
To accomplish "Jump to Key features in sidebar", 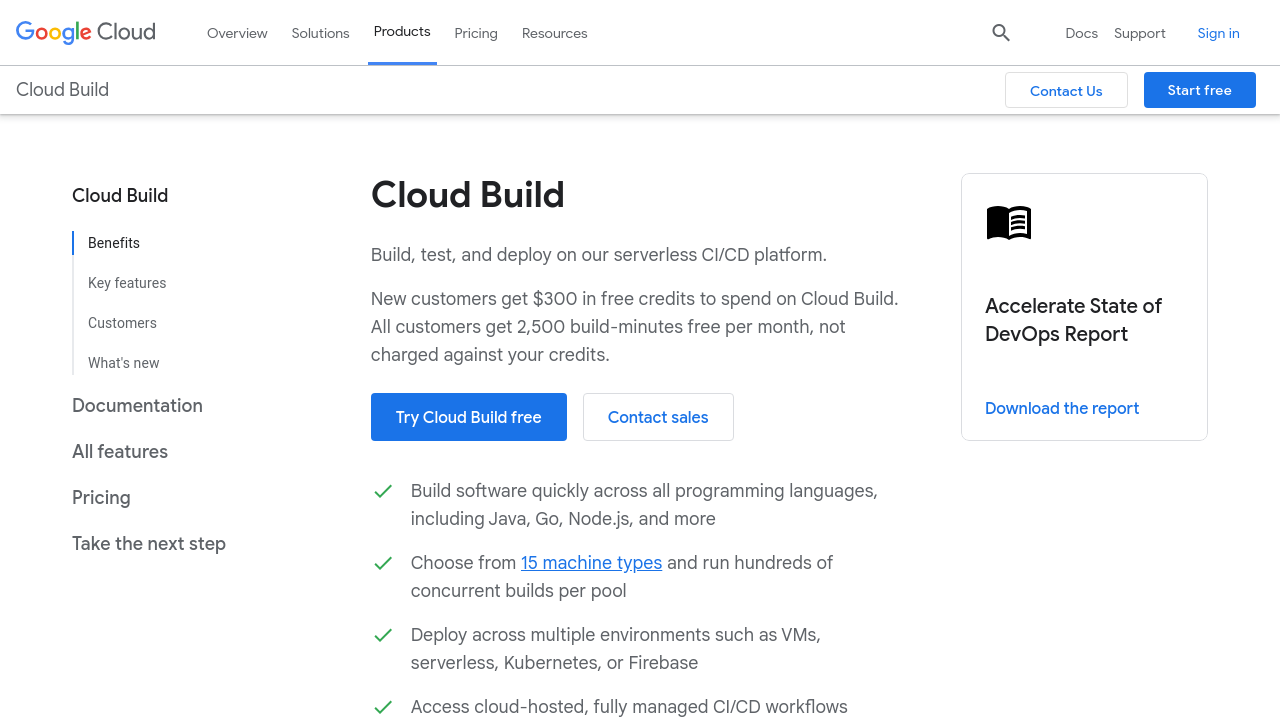I will tap(127, 283).
